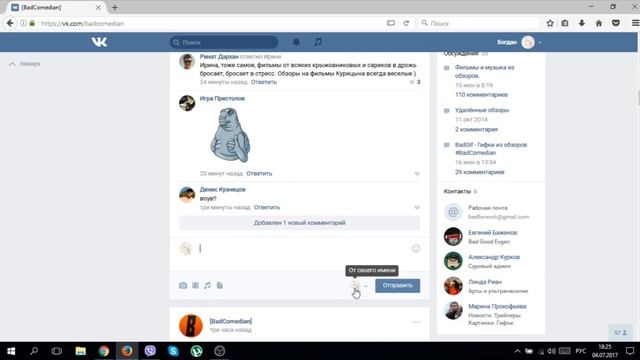Click the VK search field
This screenshot has width=640, height=360.
point(224,42)
